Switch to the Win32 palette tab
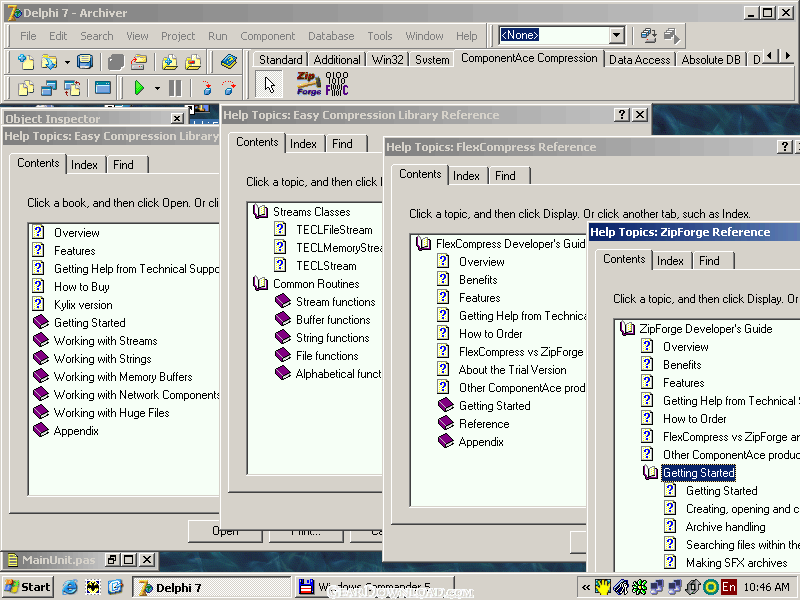Screen dimensions: 800x600 [x=387, y=60]
